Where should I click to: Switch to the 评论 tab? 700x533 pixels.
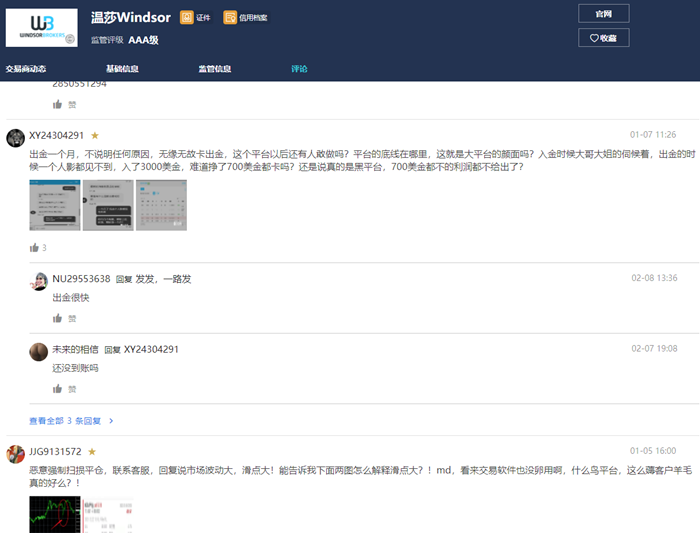299,69
